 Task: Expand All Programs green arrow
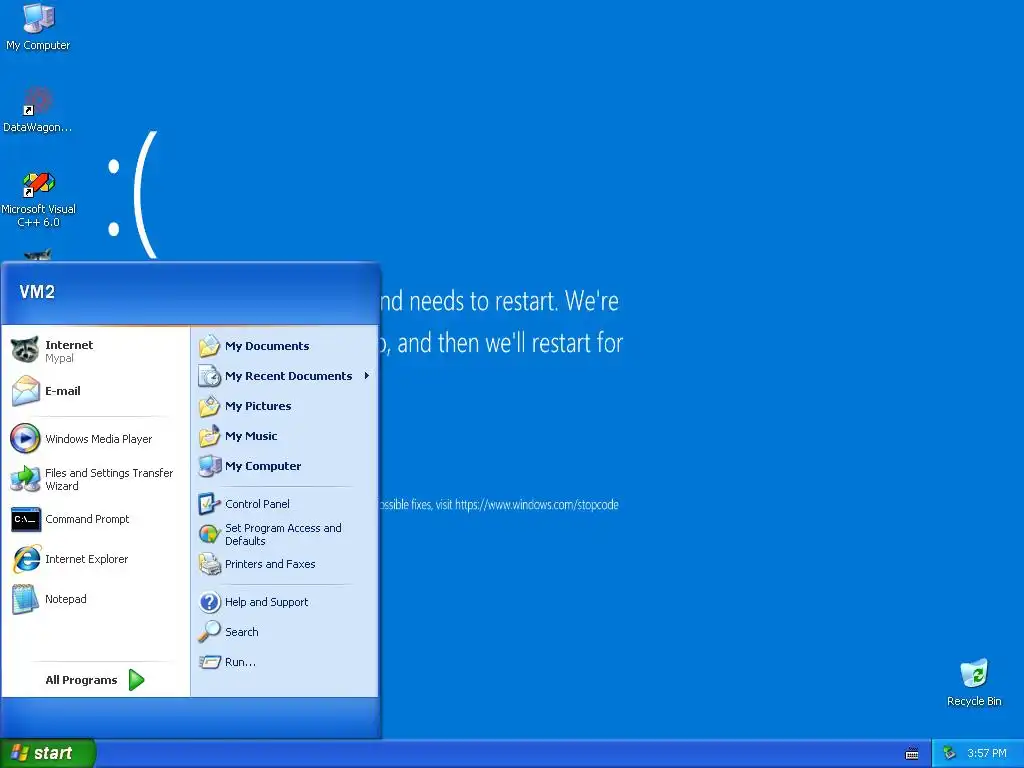(136, 680)
